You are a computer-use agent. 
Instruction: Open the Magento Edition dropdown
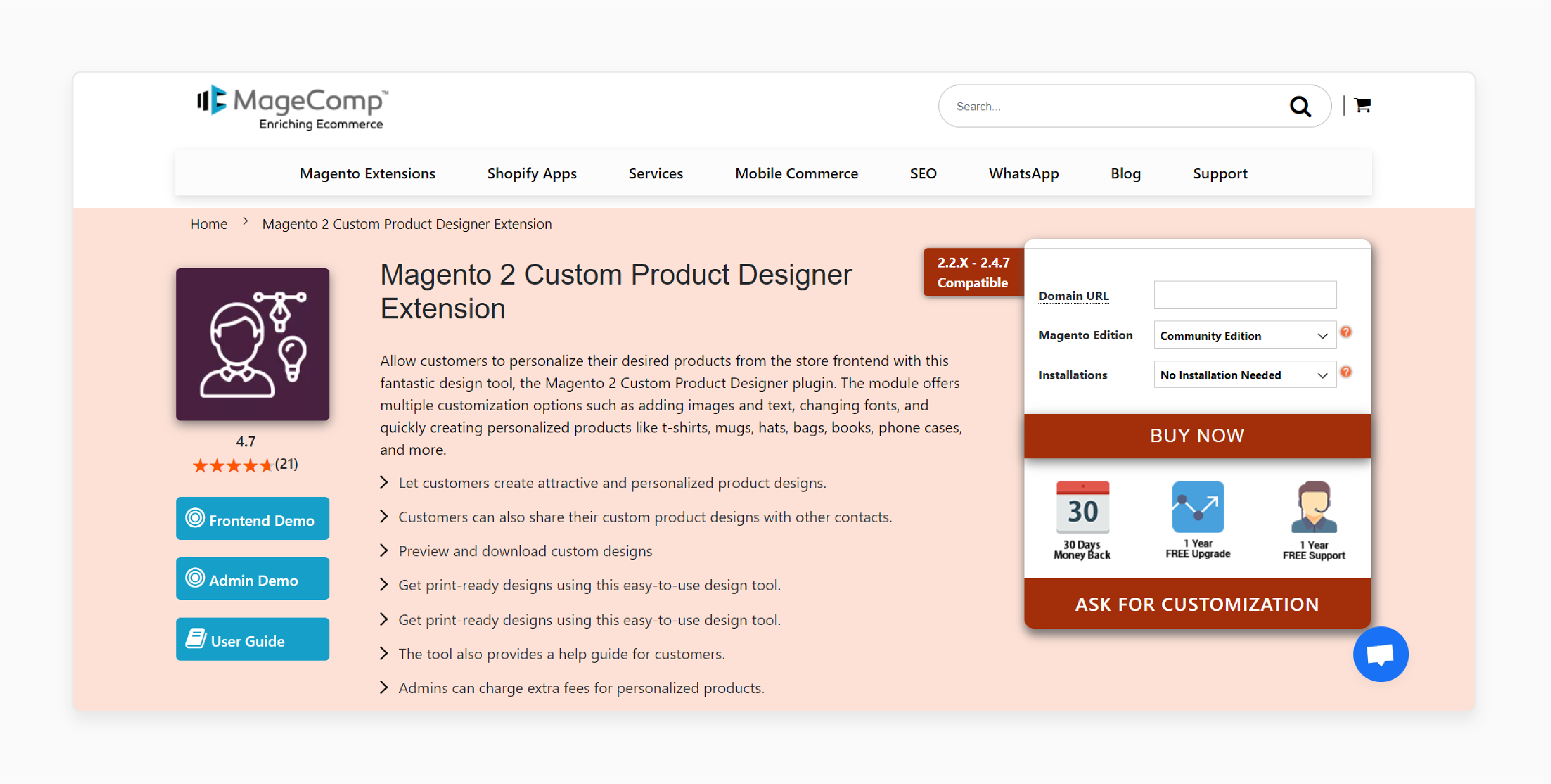(x=1244, y=335)
